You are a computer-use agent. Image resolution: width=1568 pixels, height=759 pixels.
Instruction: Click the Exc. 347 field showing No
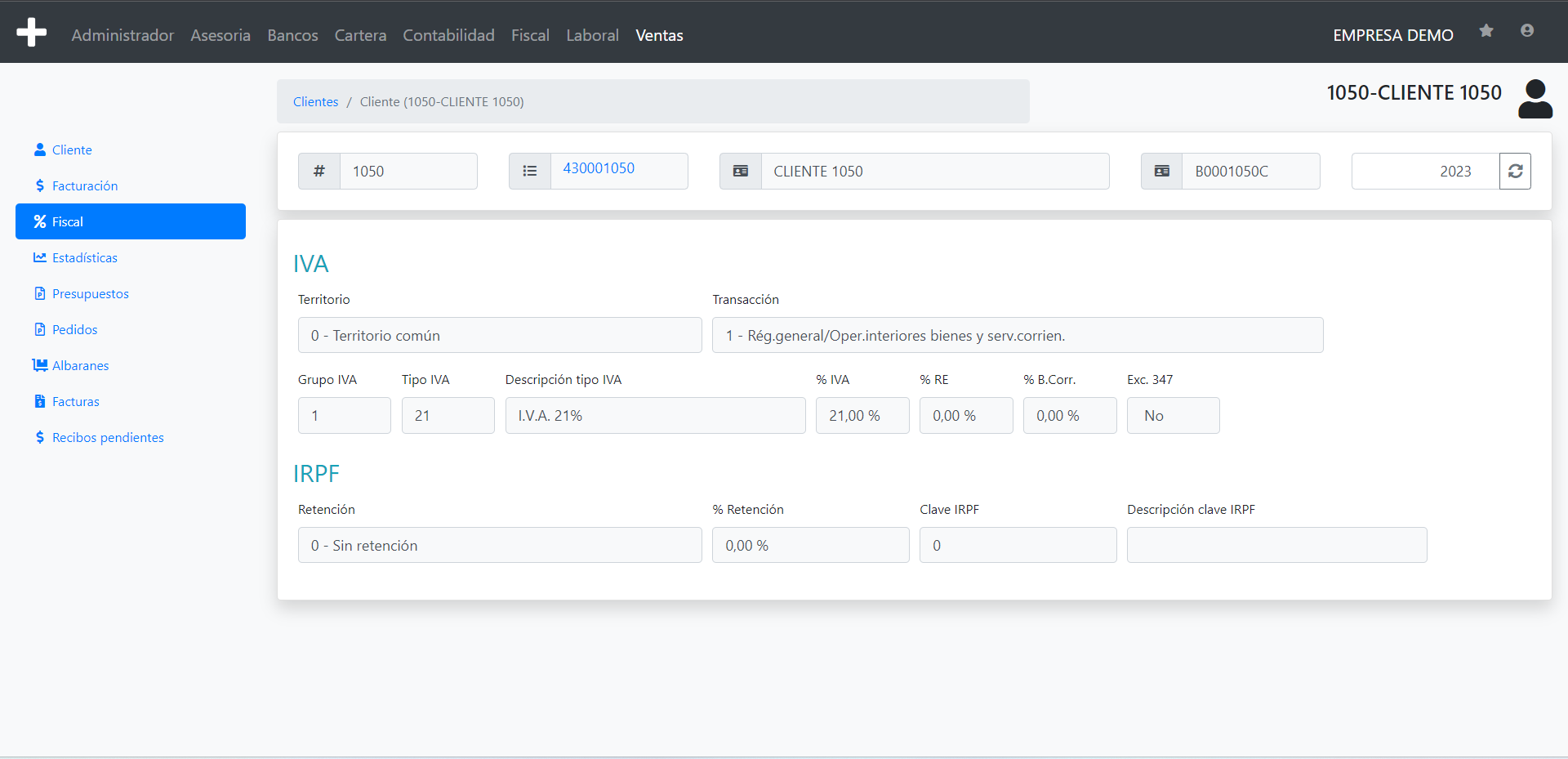pyautogui.click(x=1174, y=415)
